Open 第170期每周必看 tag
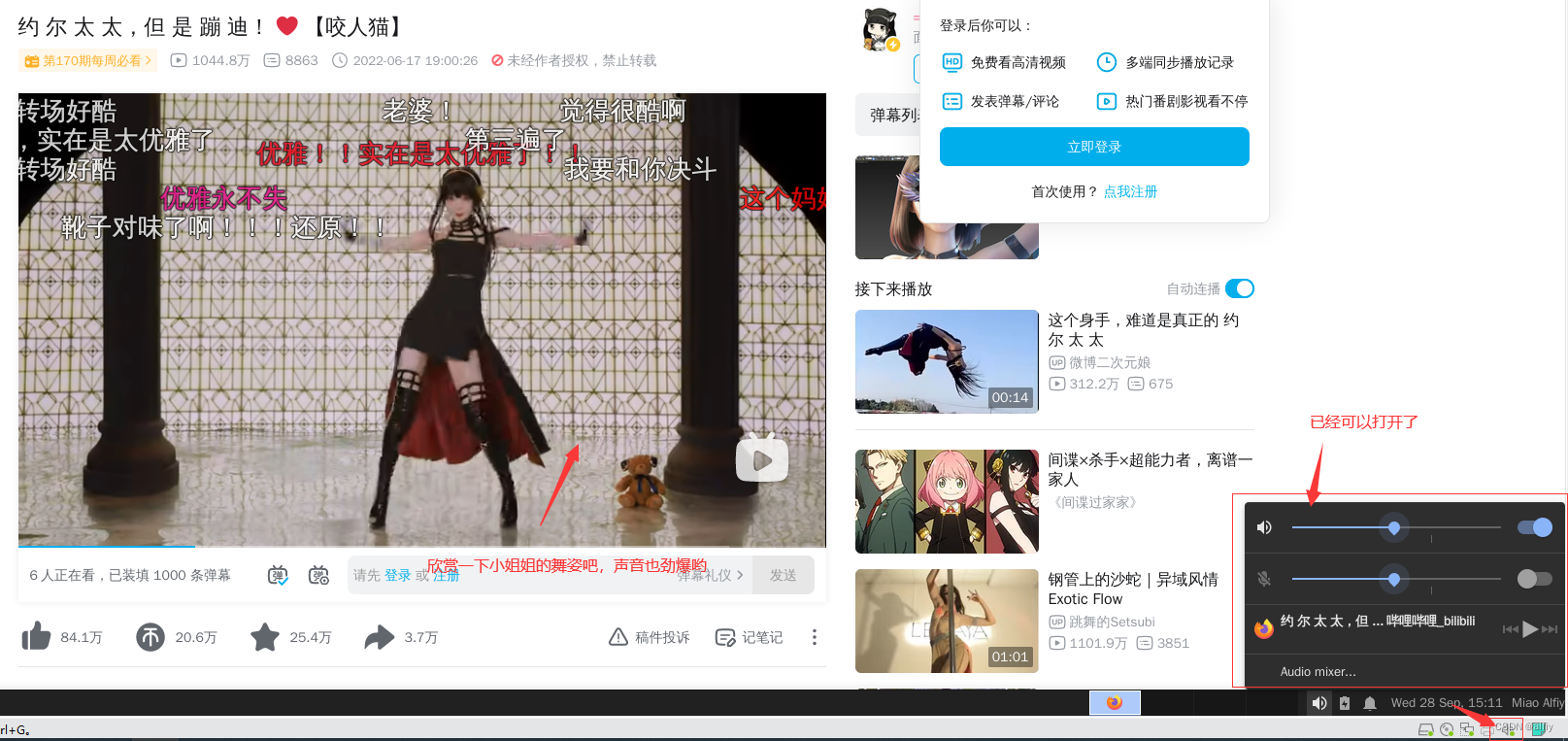This screenshot has width=1568, height=741. click(88, 60)
